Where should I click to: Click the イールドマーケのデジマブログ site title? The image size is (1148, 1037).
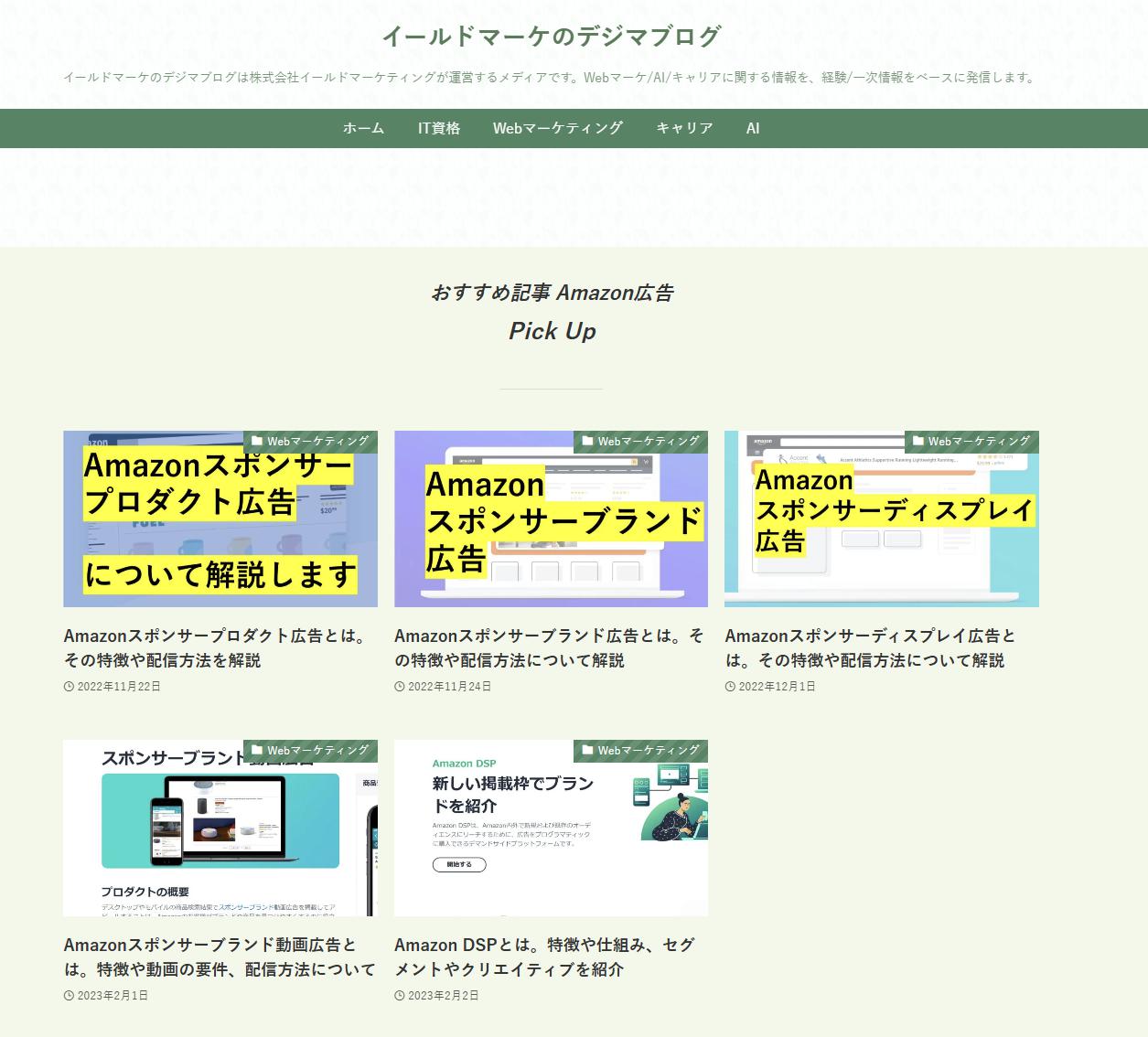[x=552, y=37]
